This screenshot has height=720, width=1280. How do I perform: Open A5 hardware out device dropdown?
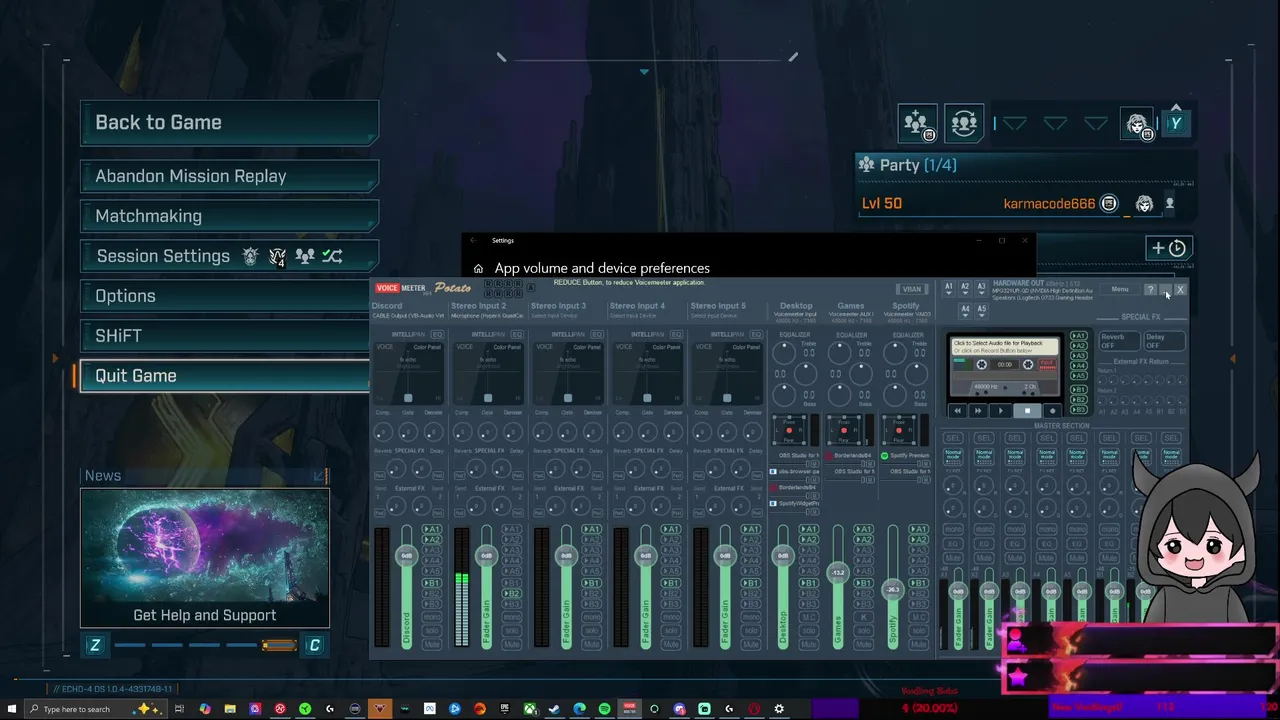point(981,309)
